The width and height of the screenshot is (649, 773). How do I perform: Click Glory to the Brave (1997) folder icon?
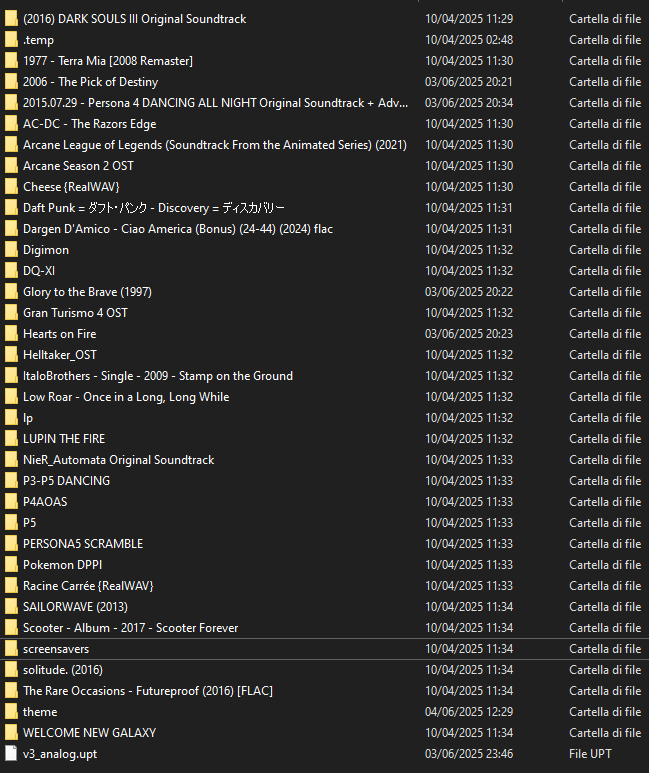[x=11, y=292]
